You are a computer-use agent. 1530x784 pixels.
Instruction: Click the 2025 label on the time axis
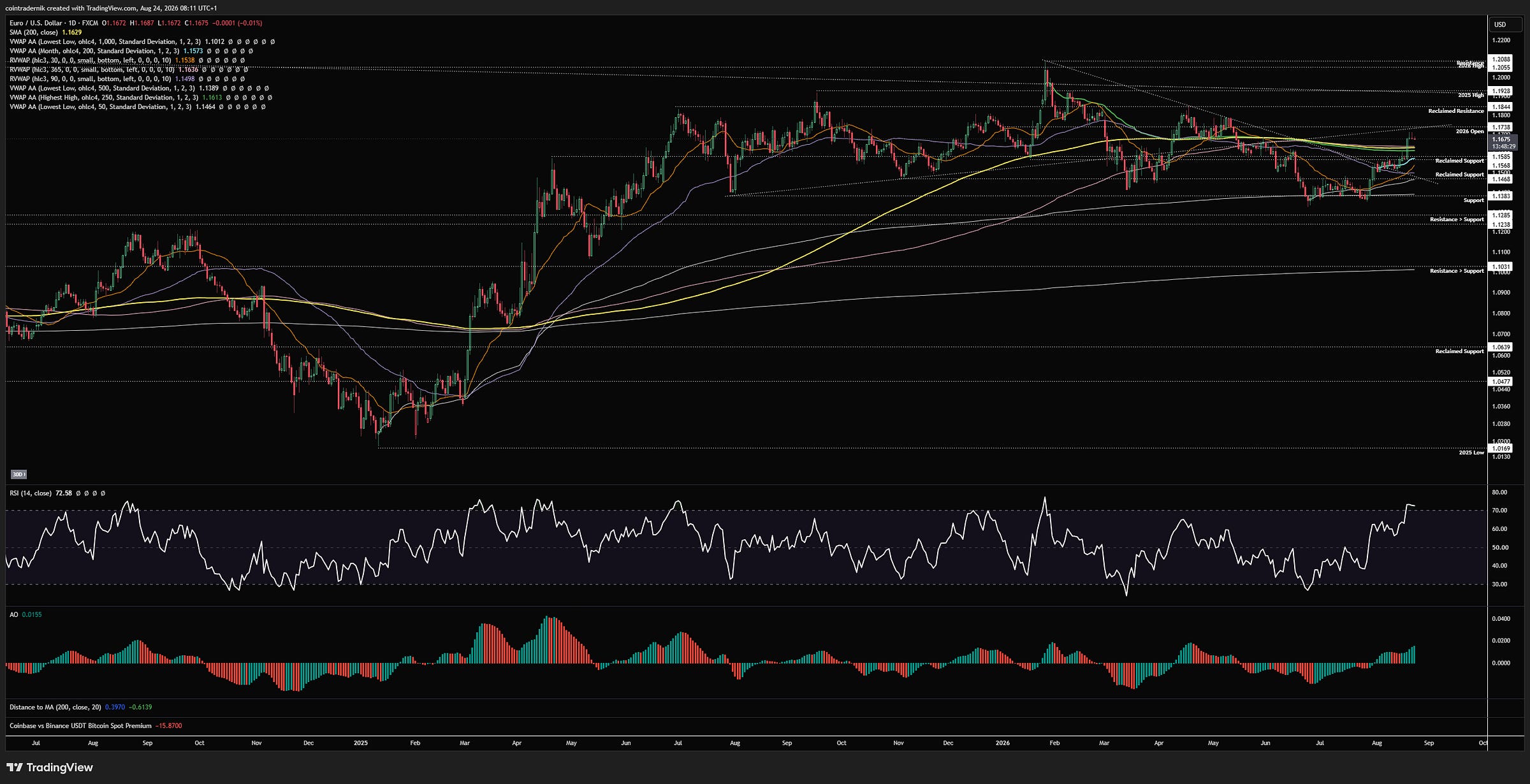(360, 743)
